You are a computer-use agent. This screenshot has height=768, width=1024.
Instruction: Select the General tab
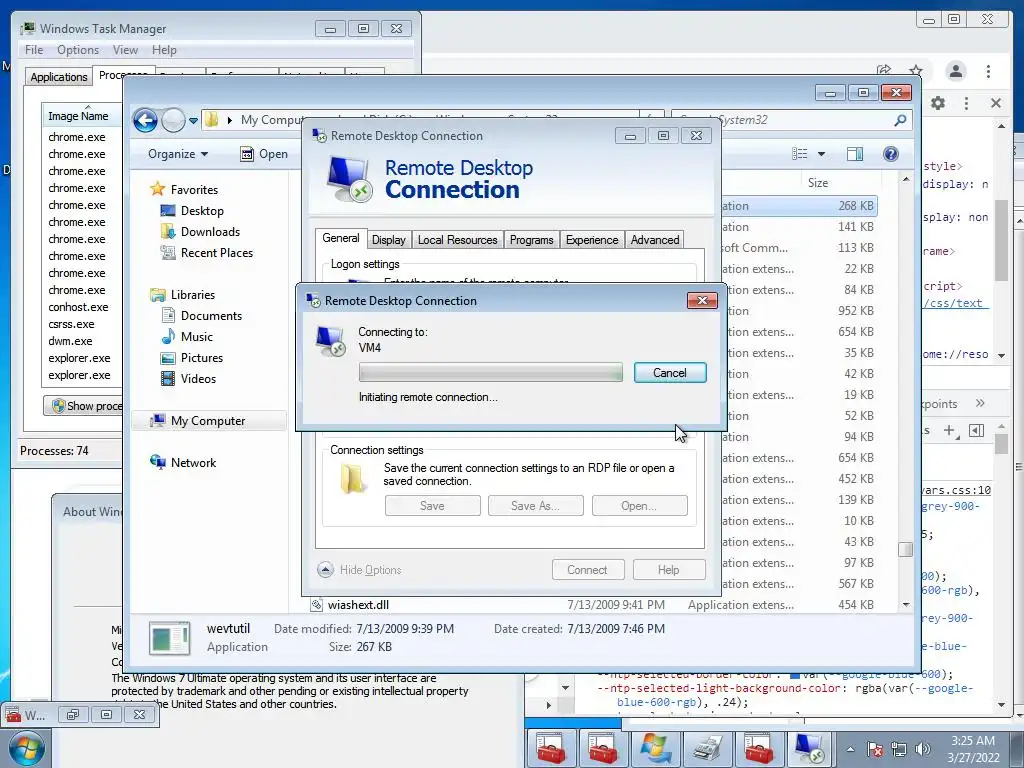tap(341, 238)
